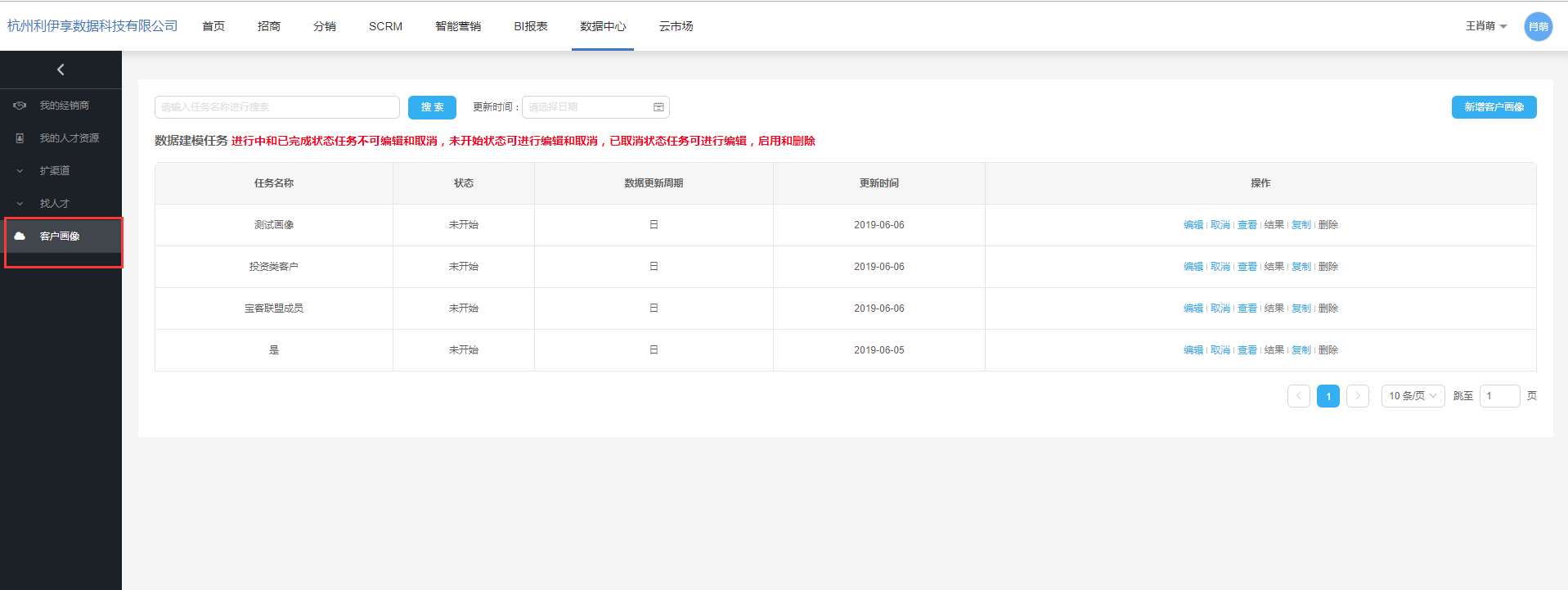Screen dimensions: 1568x590
Task: Collapse the sidebar with the back arrow
Action: pos(61,70)
